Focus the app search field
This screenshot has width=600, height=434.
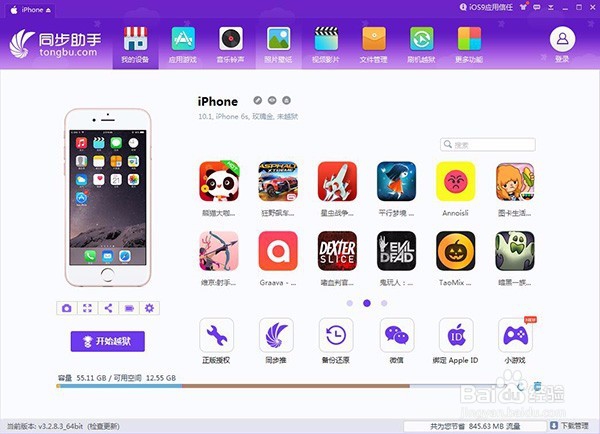(488, 145)
